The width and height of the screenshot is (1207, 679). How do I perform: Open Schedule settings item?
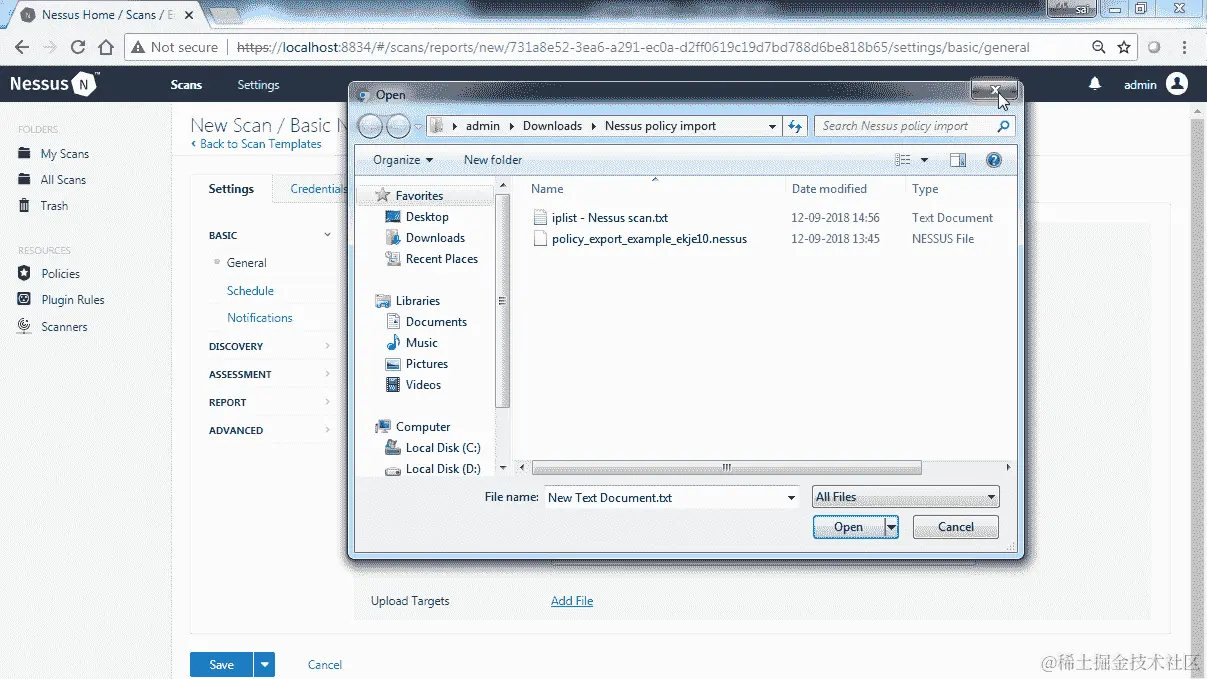click(250, 291)
